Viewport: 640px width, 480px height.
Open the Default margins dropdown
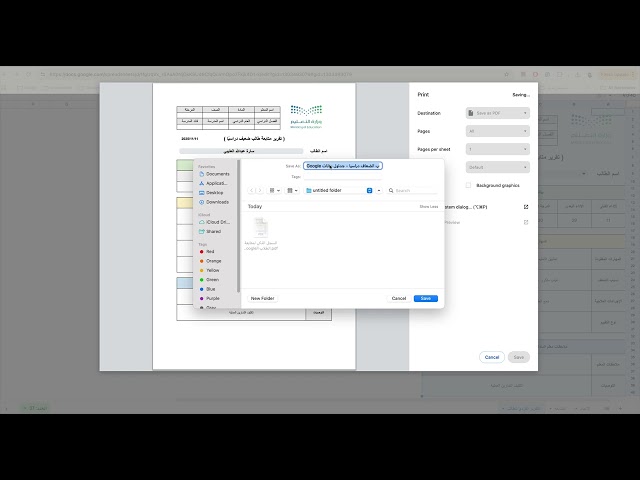tap(498, 167)
